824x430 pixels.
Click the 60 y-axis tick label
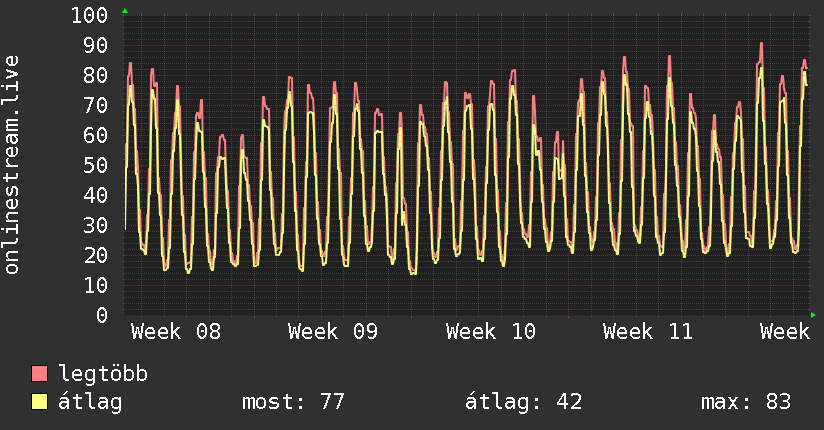(96, 136)
